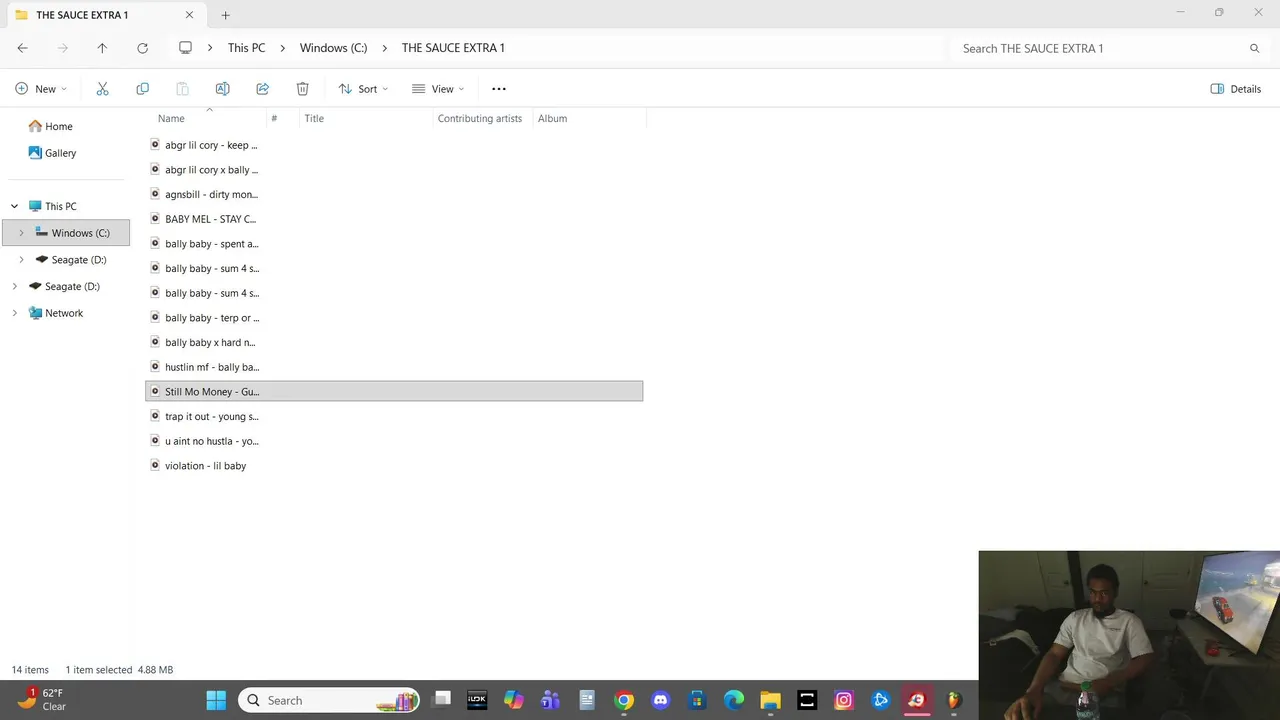The height and width of the screenshot is (720, 1280).
Task: Click chevron after Windows (C:) in address bar
Action: click(x=384, y=48)
